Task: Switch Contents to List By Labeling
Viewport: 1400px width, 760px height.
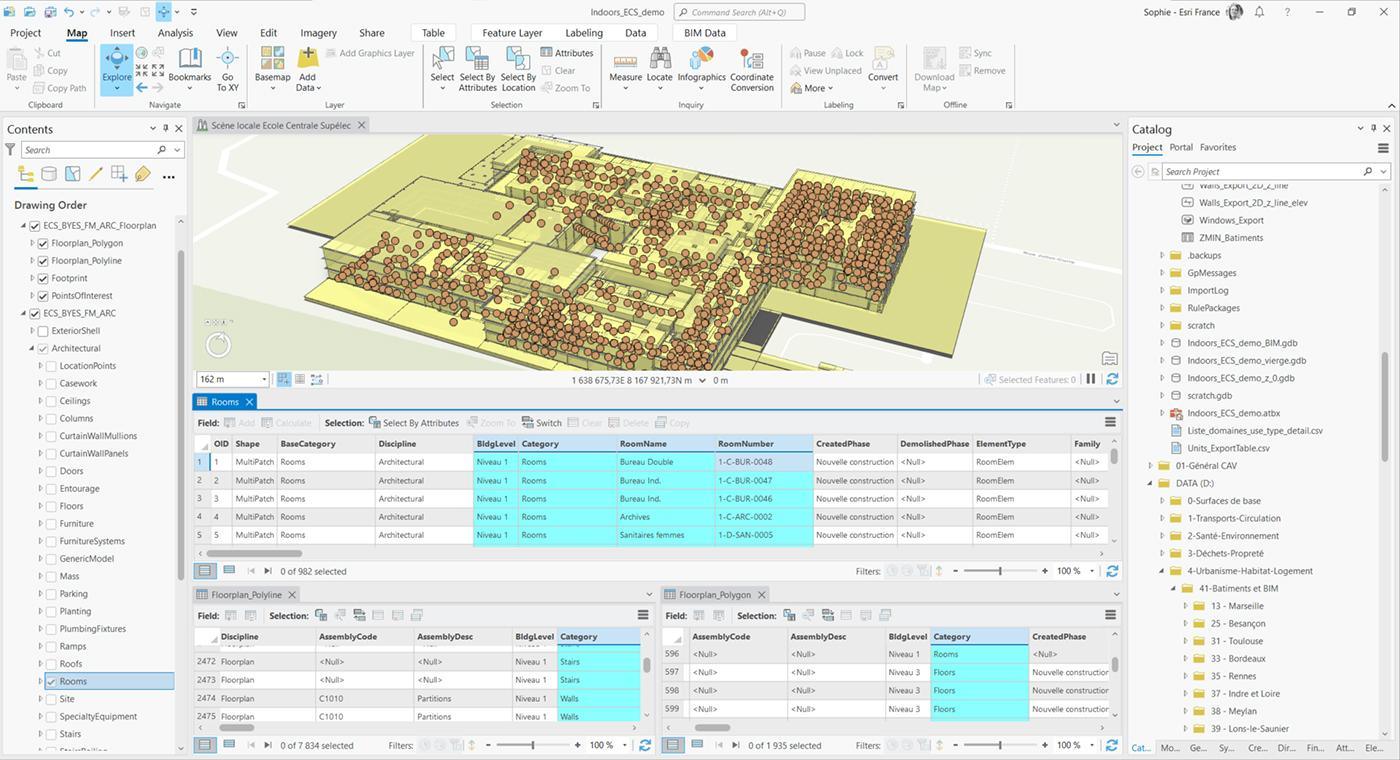Action: pyautogui.click(x=142, y=174)
